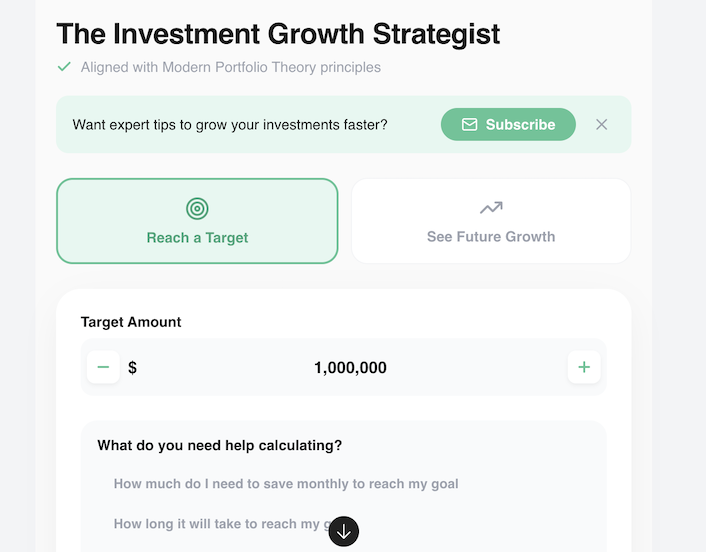Click the bullseye target icon
The image size is (706, 552).
pos(197,208)
